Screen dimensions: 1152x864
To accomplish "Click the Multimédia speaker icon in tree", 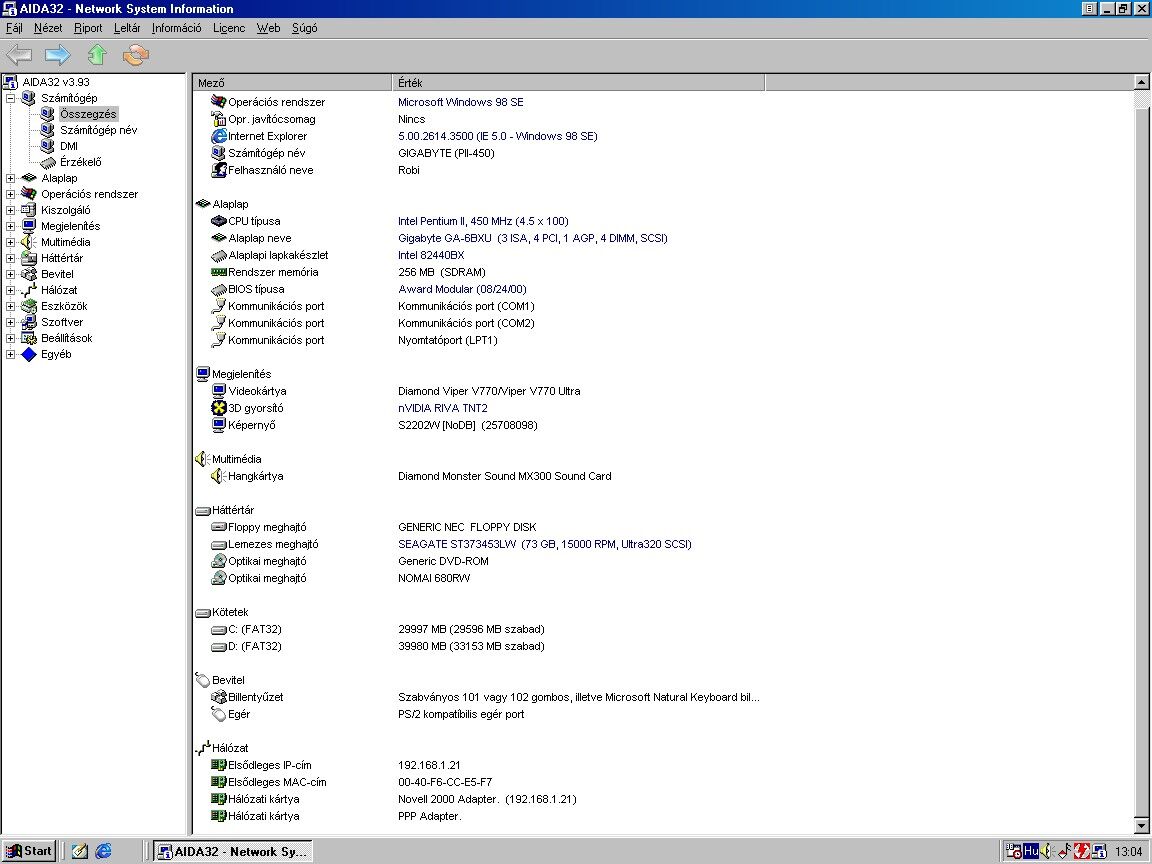I will (29, 242).
